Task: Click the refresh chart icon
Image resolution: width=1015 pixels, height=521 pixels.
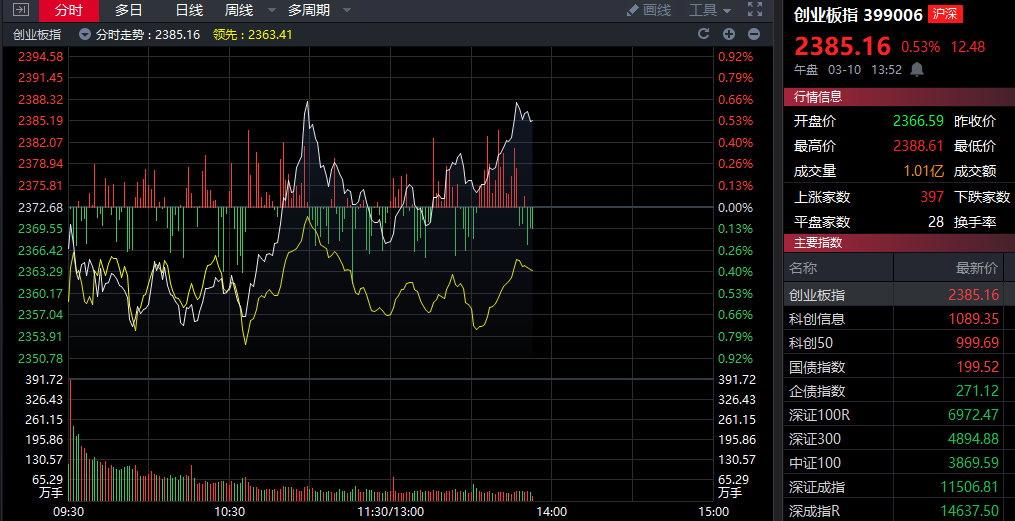Action: click(703, 34)
